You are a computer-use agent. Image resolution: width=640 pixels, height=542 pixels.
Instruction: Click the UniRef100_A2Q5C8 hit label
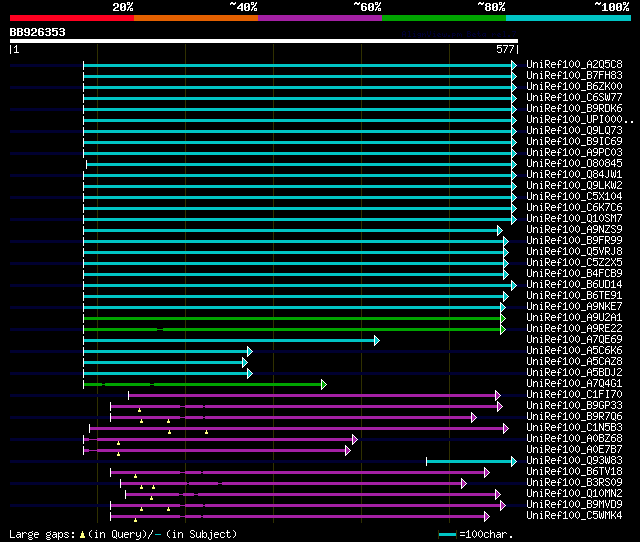574,64
